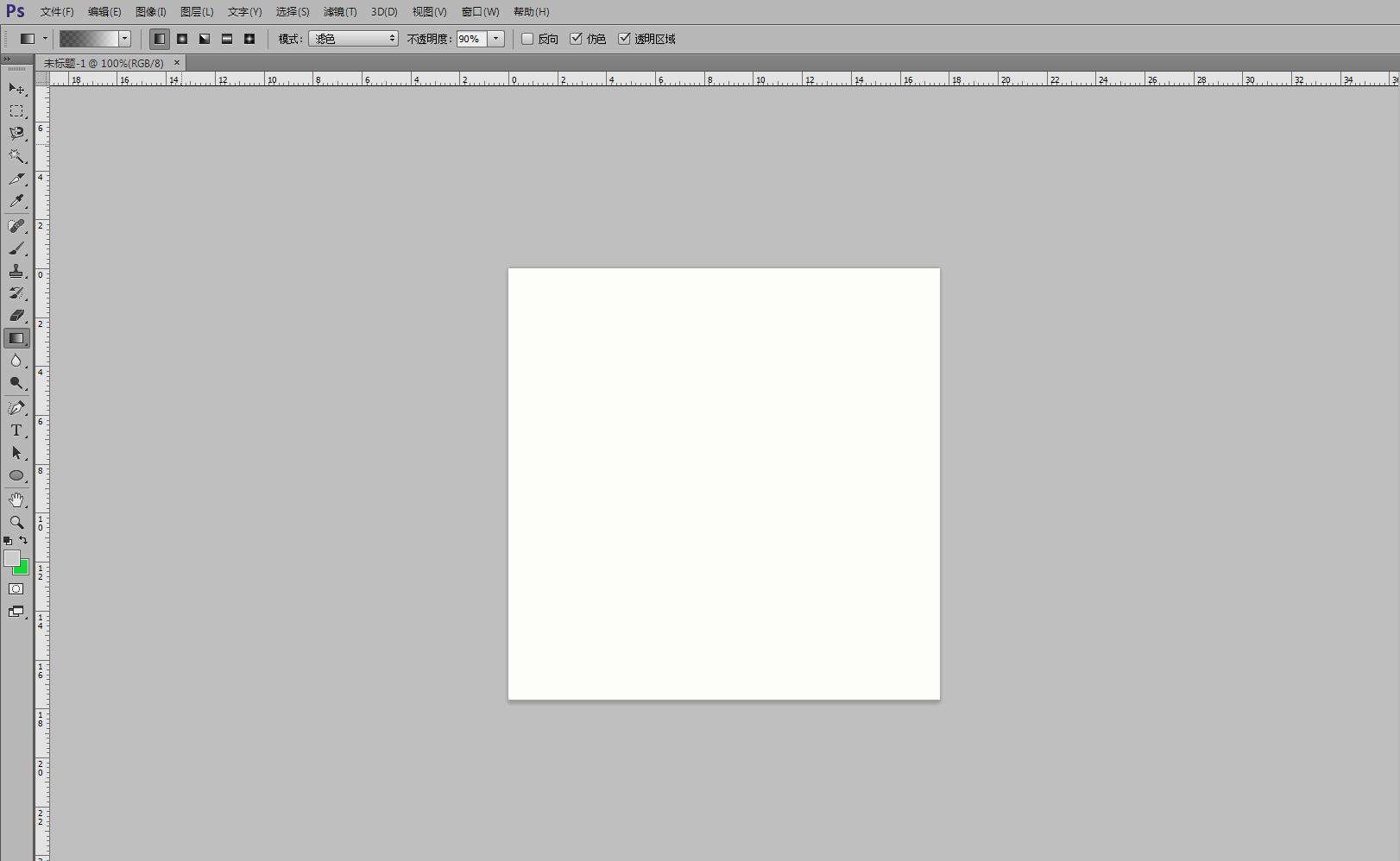Screen dimensions: 1400x861
Task: Switch to 未标题-1 document tab
Action: point(104,63)
